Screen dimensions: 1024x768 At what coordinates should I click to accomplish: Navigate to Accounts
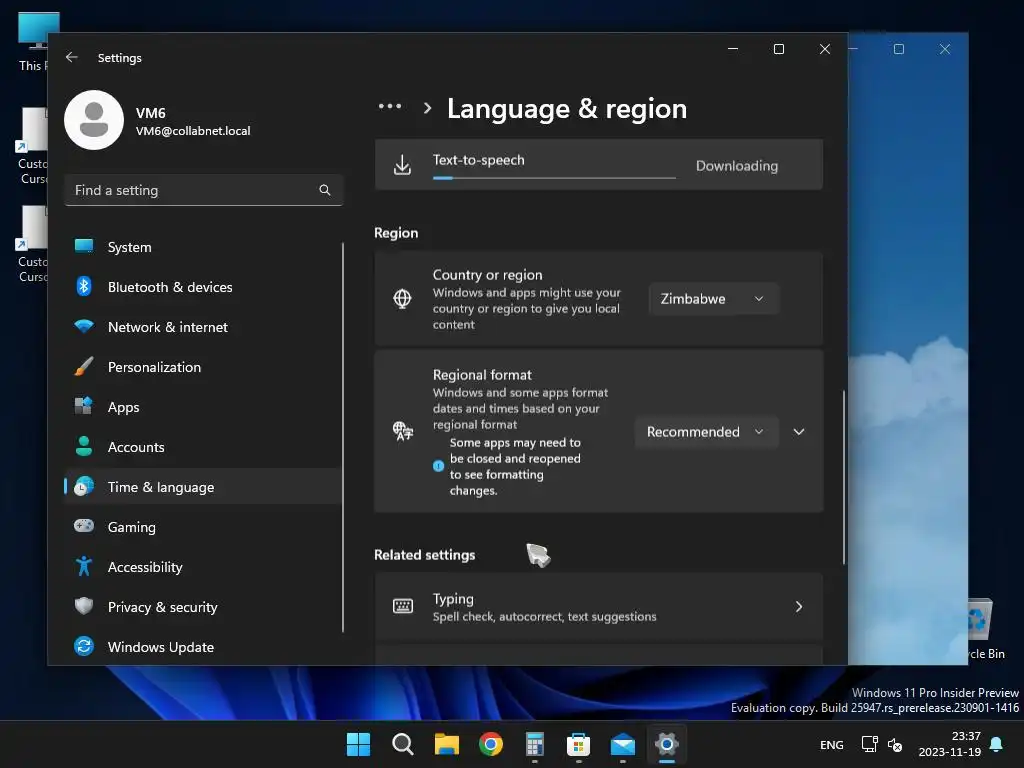pos(202,447)
